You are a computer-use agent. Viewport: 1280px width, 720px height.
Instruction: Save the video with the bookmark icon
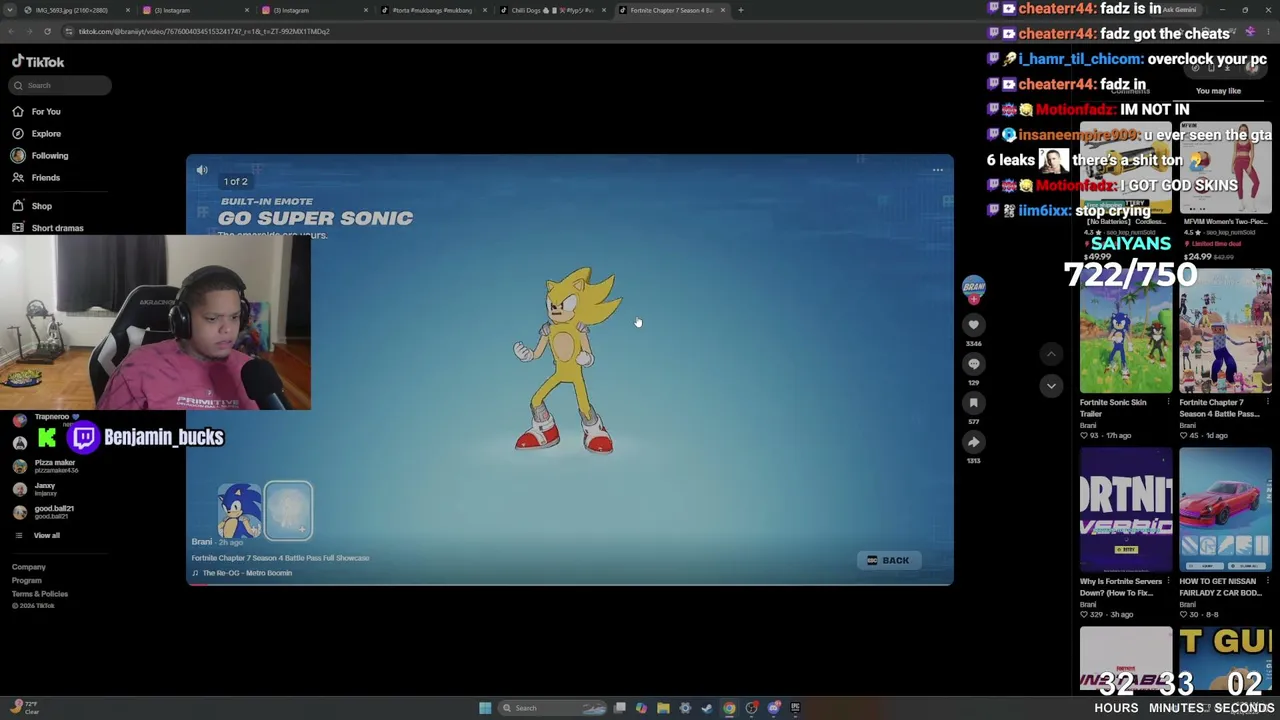pos(973,403)
